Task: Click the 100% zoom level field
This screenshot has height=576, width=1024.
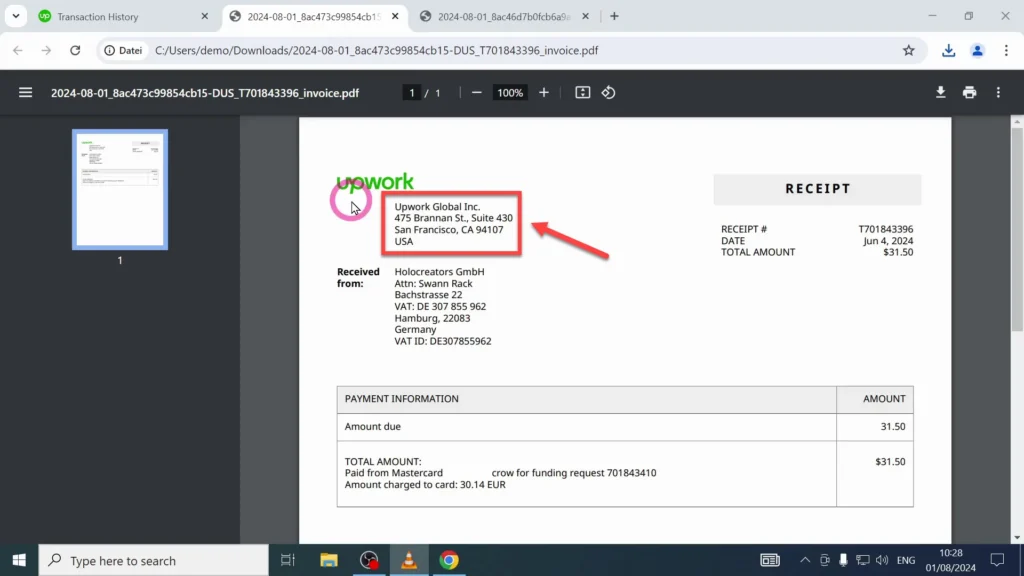Action: [x=509, y=93]
